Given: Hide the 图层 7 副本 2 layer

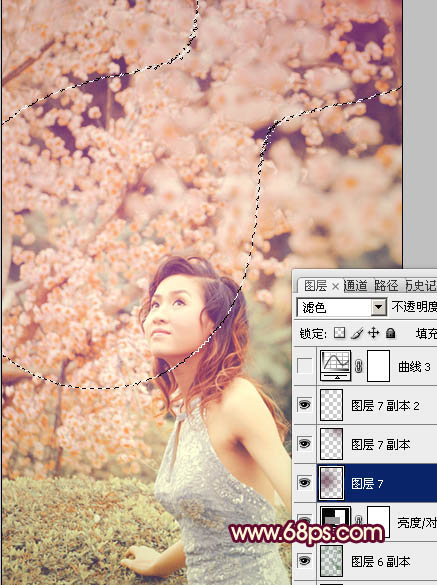Looking at the screenshot, I should [x=305, y=405].
